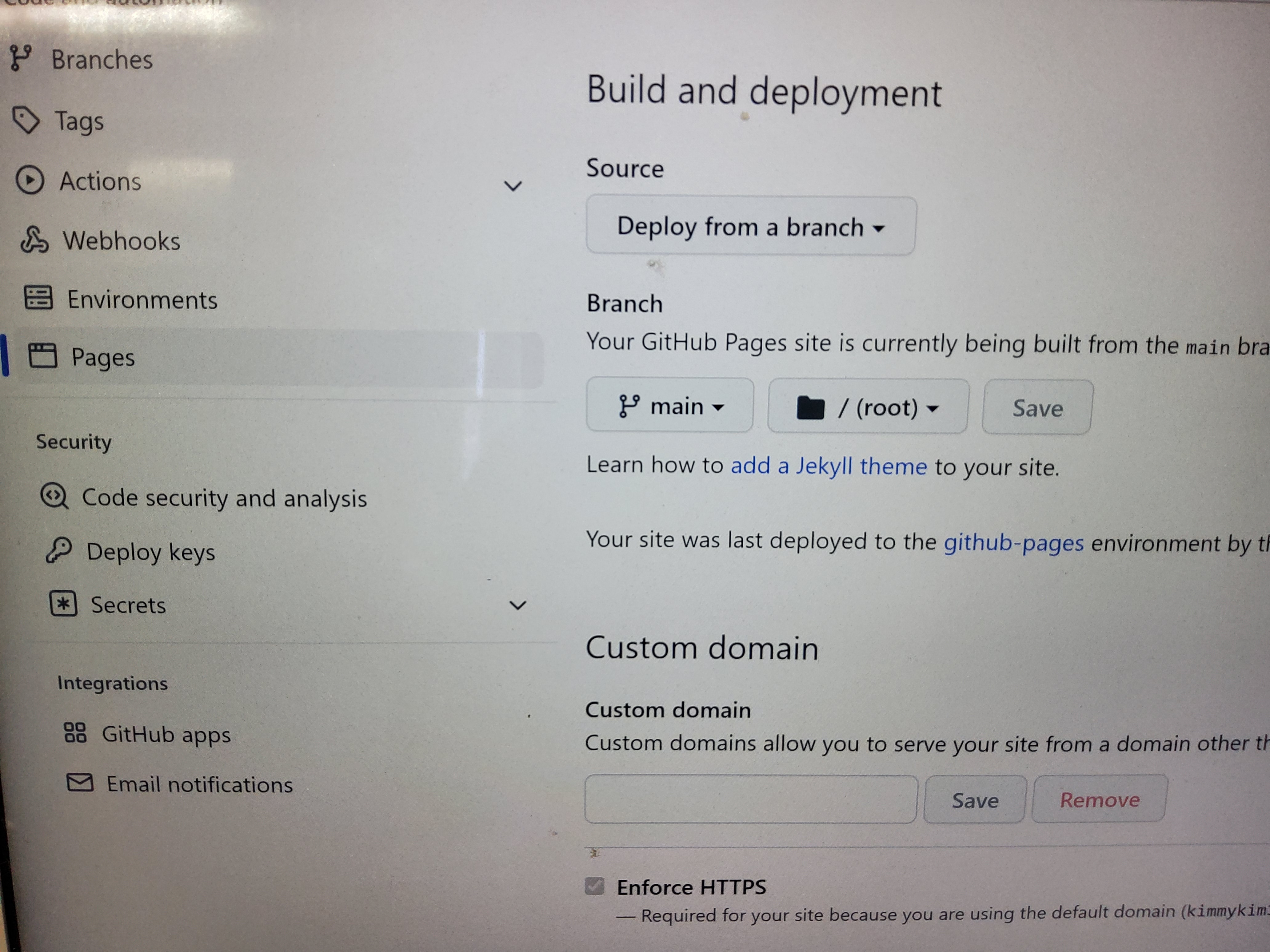The height and width of the screenshot is (952, 1270).
Task: Click the Pages browser-window icon
Action: point(43,356)
